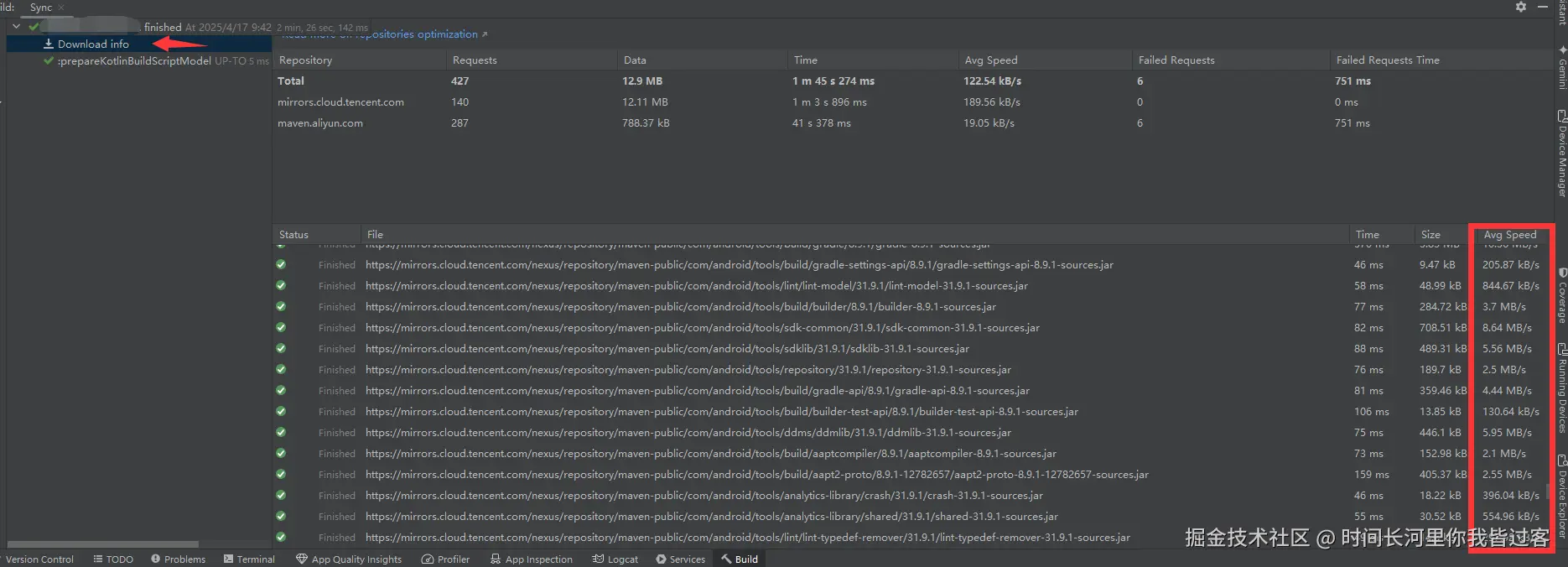Open the repositories optimization link
1568x567 pixels.
(384, 34)
